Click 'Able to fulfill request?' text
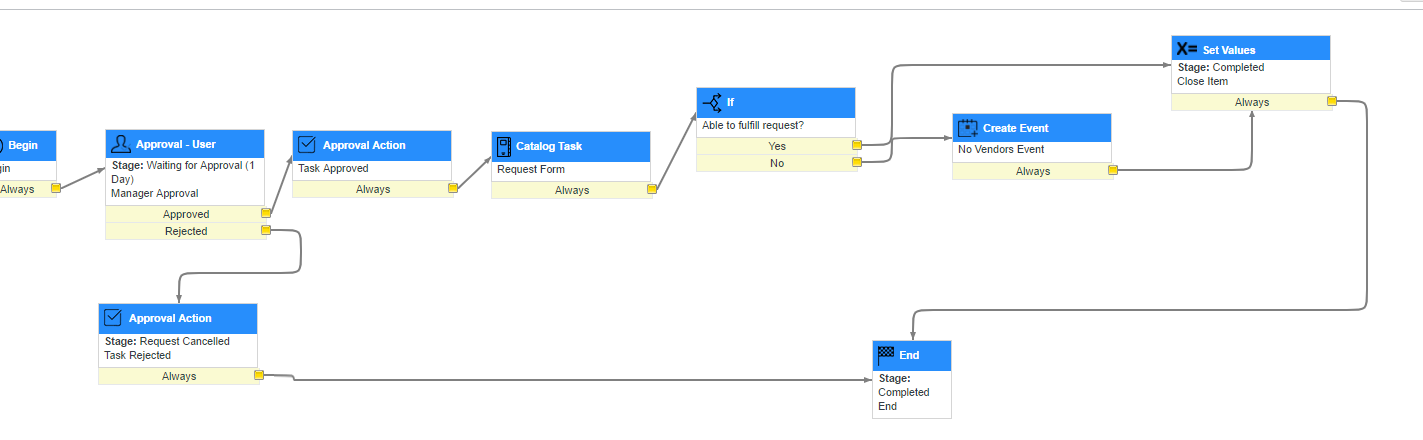1423x440 pixels. click(x=753, y=125)
